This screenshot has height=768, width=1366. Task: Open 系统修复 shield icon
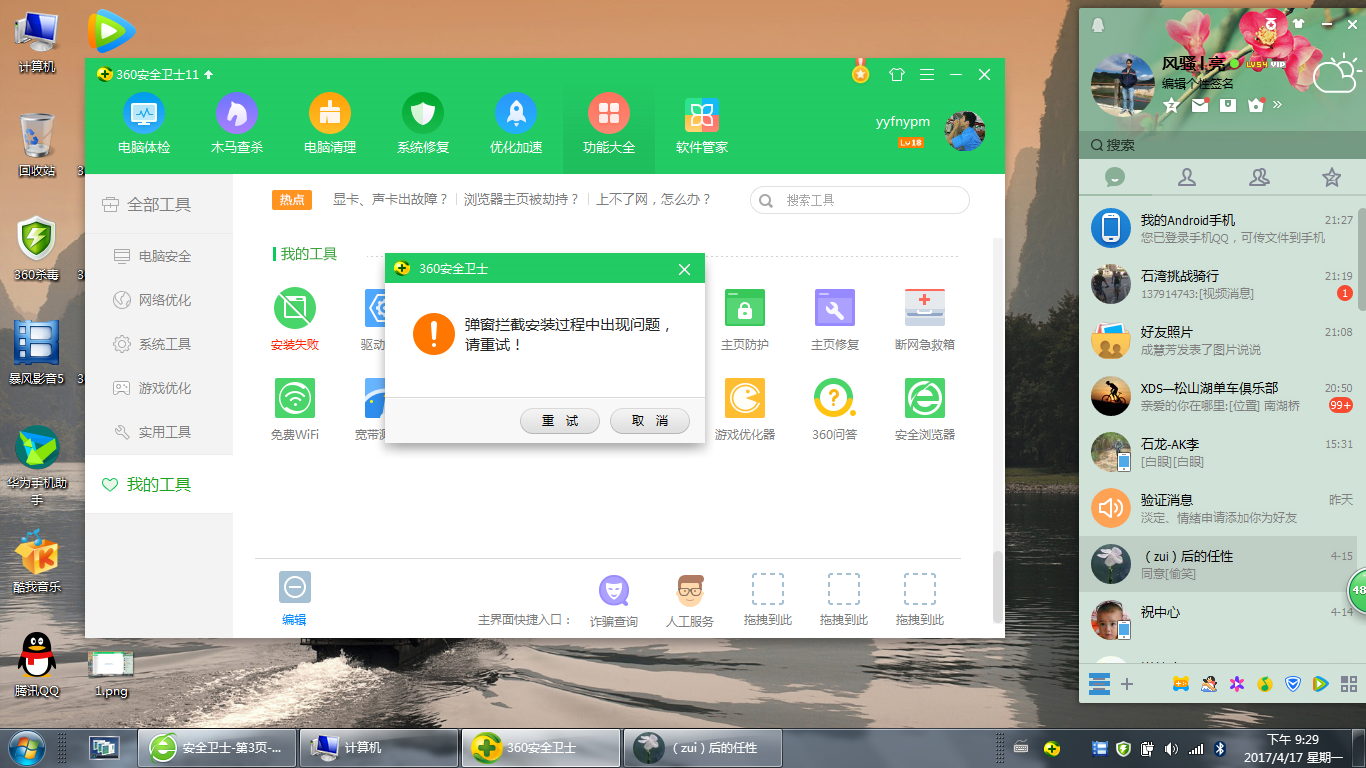tap(423, 124)
